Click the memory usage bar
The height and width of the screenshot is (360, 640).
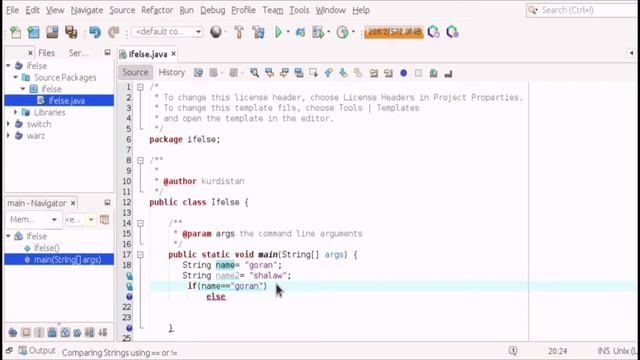[x=394, y=32]
